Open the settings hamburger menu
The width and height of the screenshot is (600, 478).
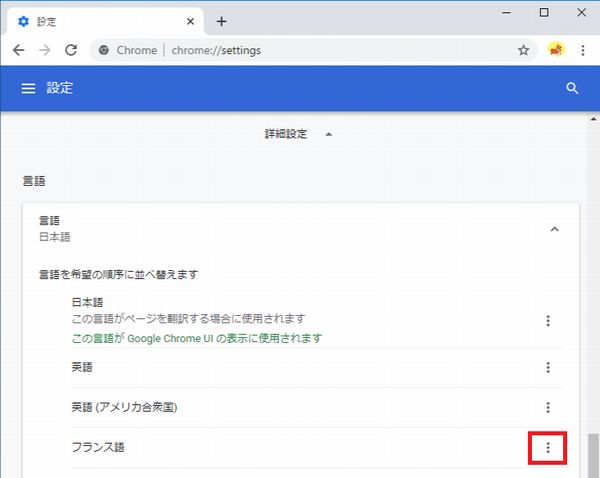(x=28, y=88)
